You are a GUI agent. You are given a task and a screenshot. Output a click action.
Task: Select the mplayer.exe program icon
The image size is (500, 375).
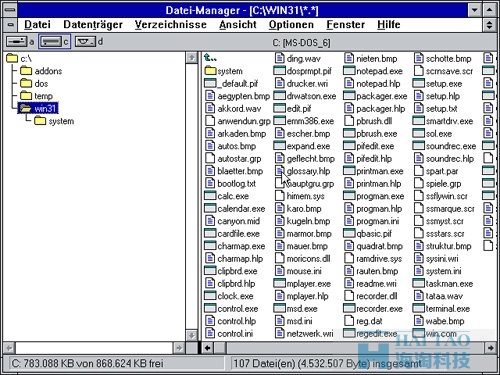point(280,283)
